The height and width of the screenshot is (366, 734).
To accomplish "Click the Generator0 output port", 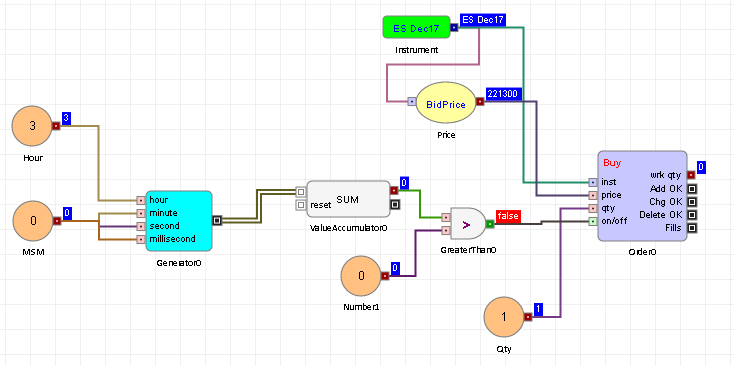I will 217,220.
